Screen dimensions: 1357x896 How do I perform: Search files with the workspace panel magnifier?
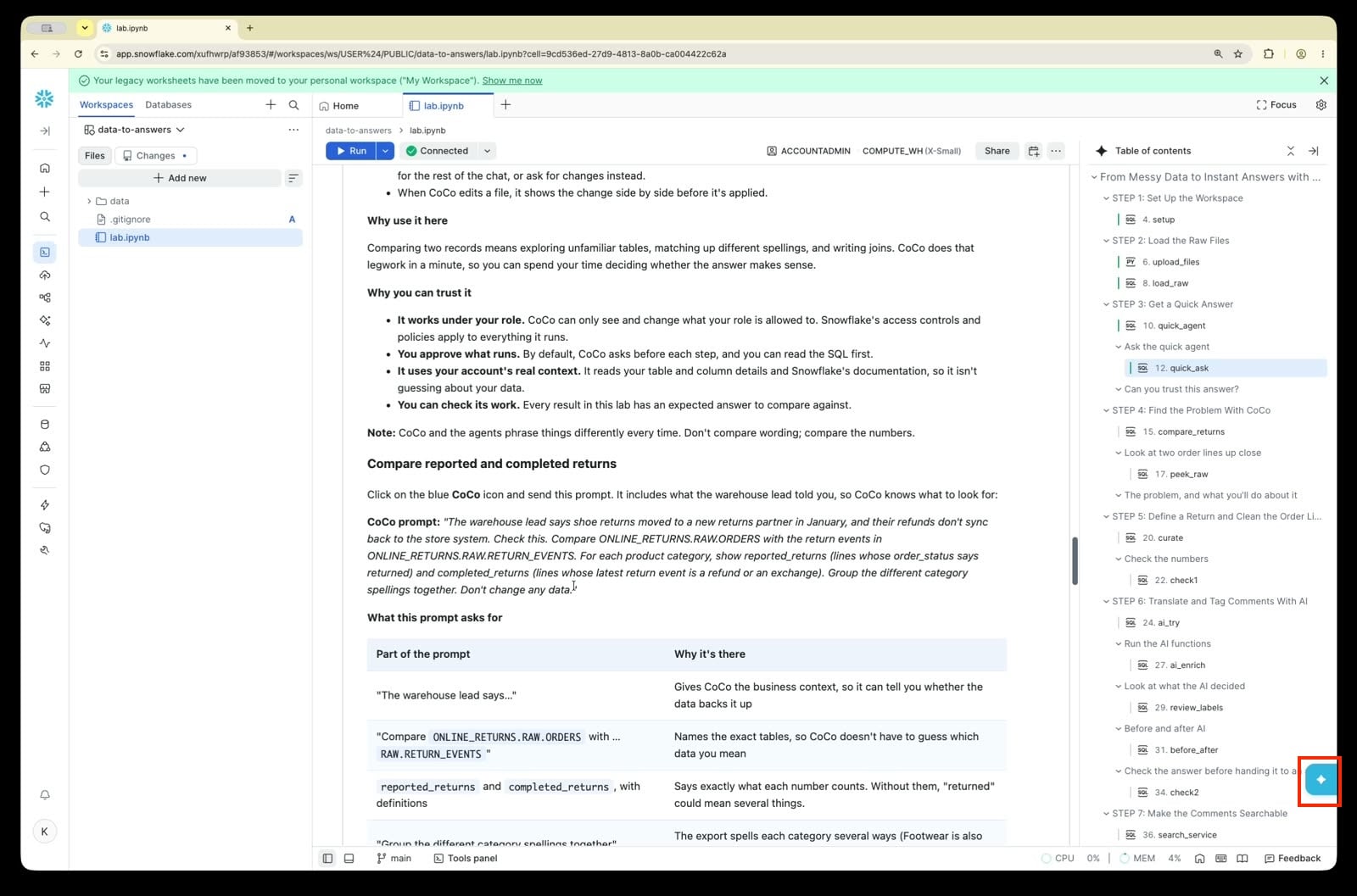293,105
